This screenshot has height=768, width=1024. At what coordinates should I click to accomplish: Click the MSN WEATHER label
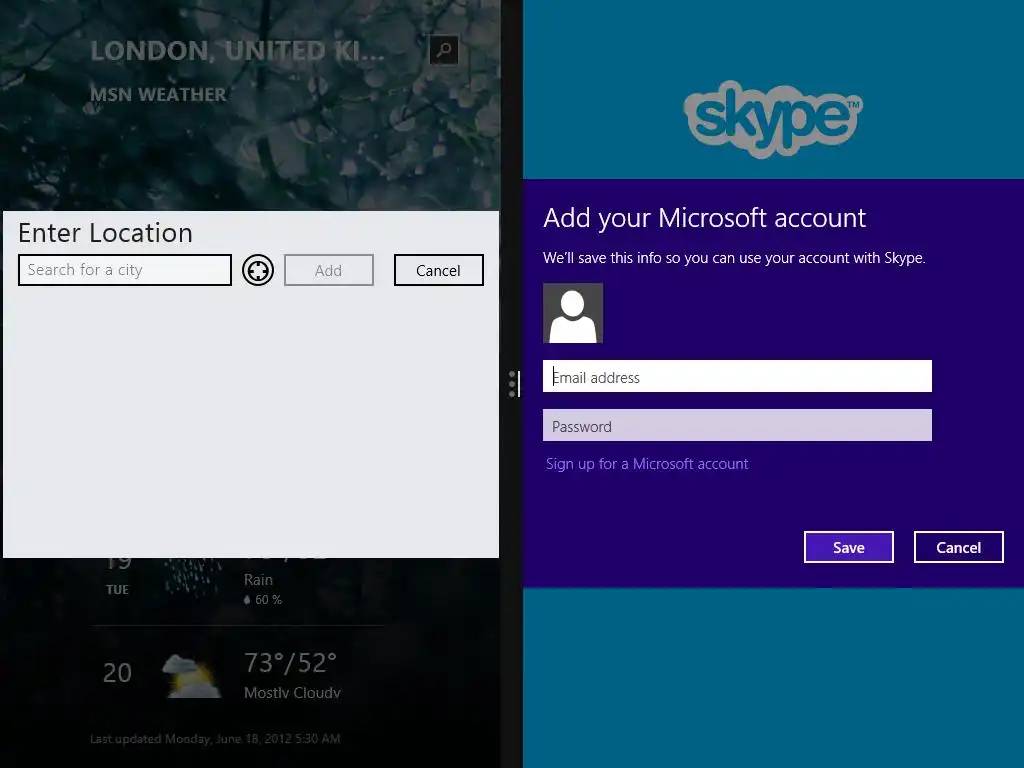[158, 95]
